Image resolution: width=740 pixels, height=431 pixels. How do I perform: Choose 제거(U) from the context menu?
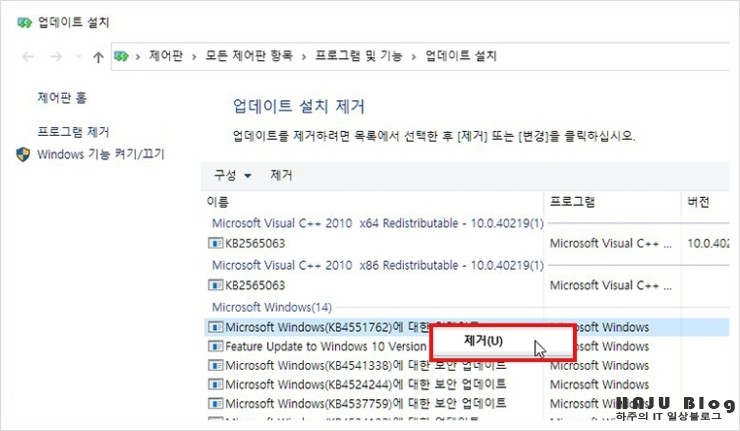click(x=502, y=341)
